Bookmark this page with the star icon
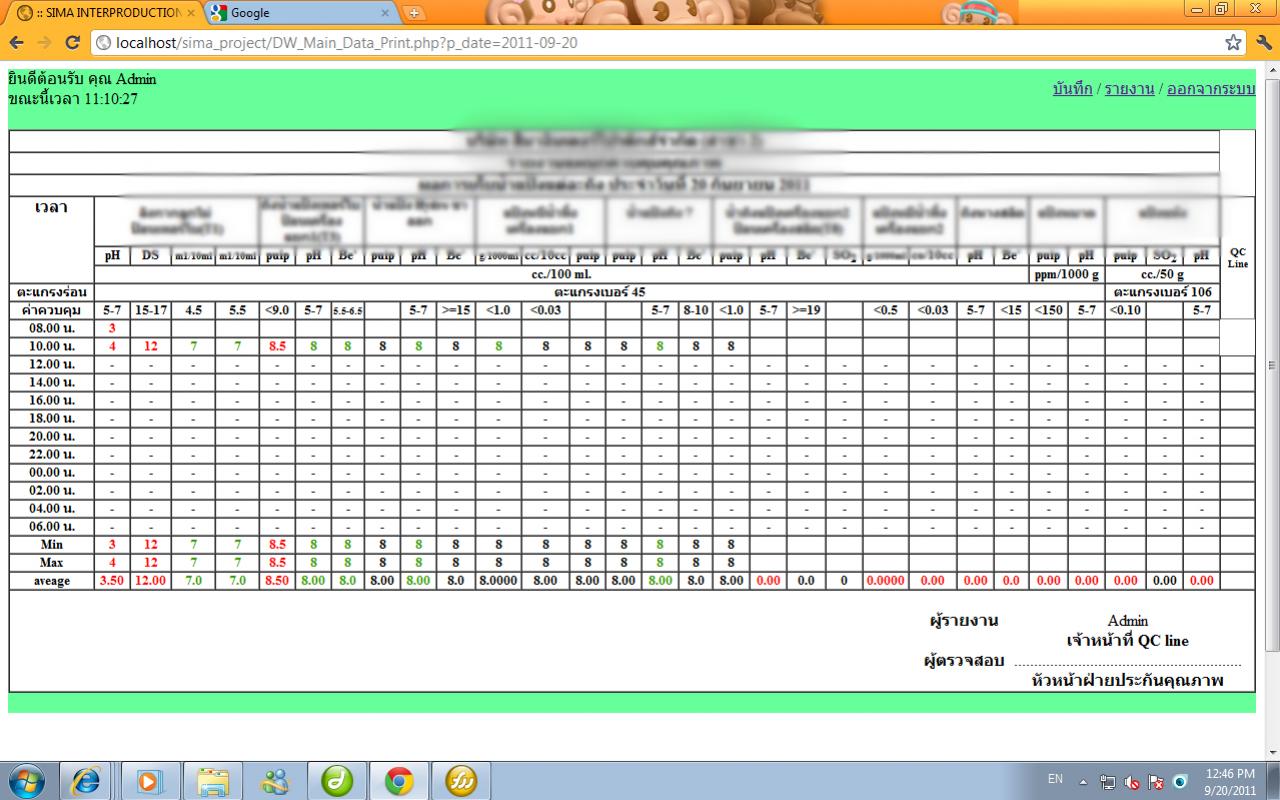 (1234, 43)
